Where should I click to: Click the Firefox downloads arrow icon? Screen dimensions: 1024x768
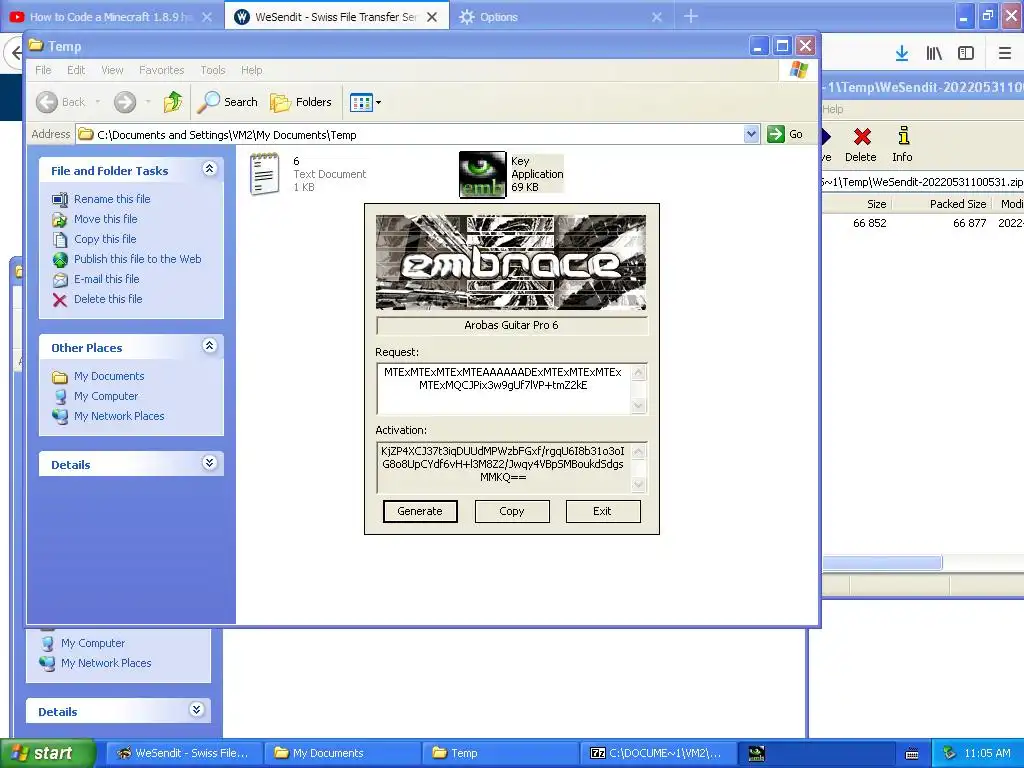coord(902,54)
